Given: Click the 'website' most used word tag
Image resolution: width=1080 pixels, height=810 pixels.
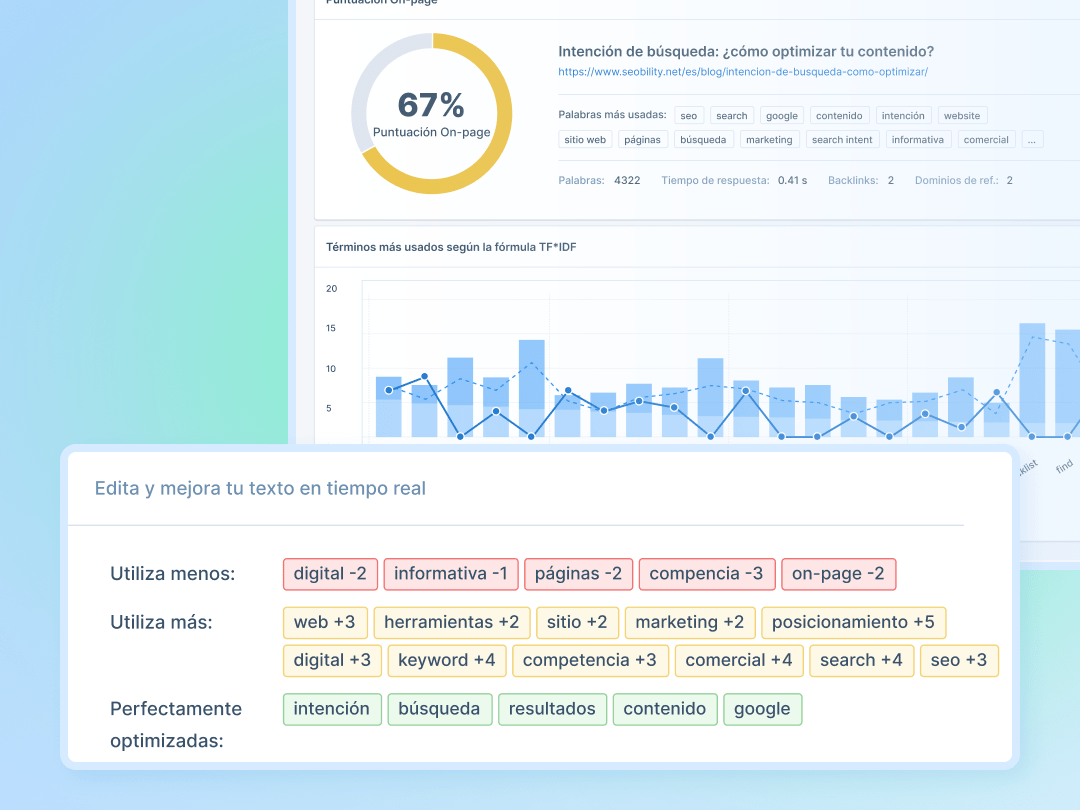Looking at the screenshot, I should [962, 116].
